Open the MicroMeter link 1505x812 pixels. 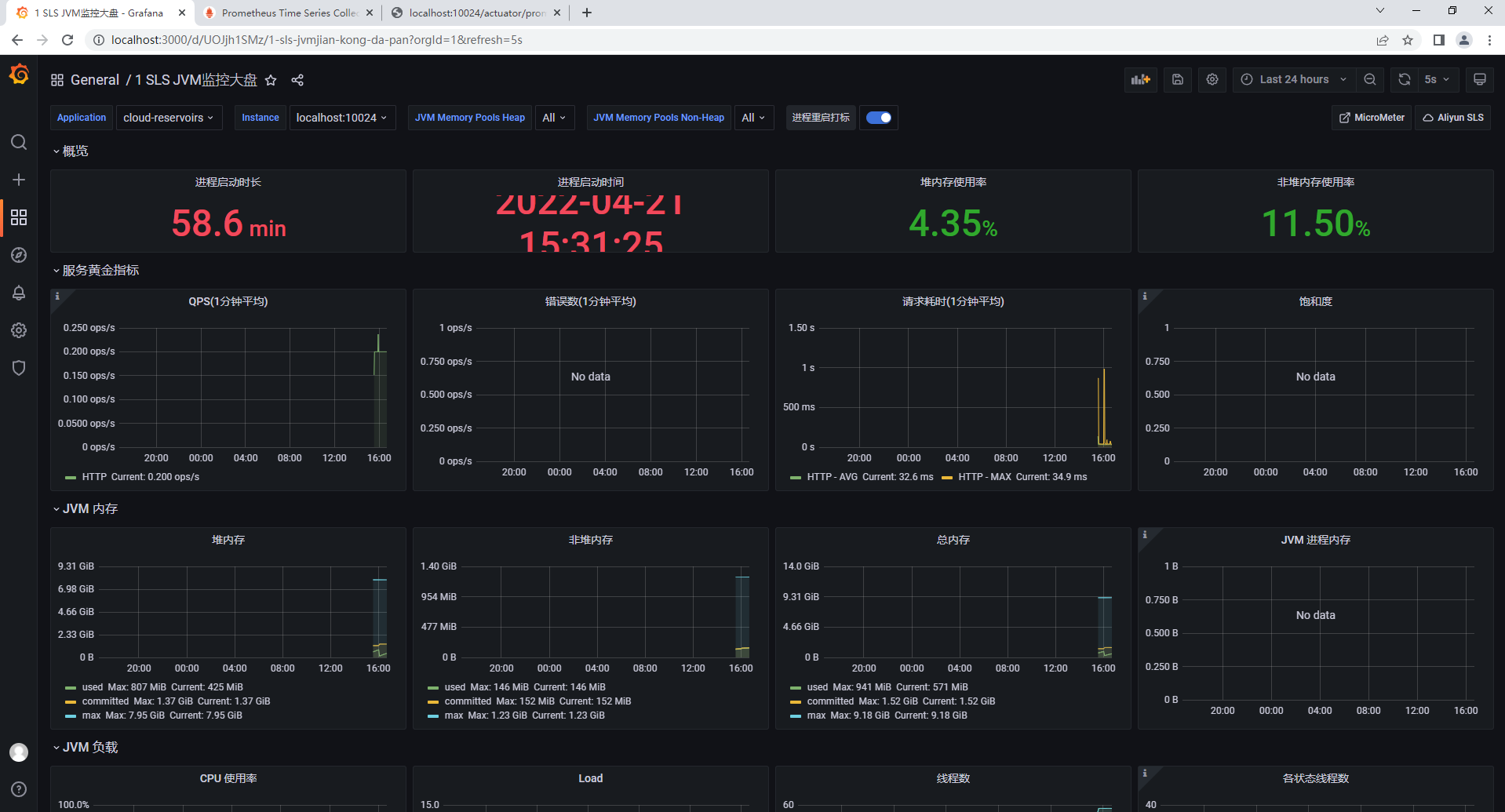tap(1372, 118)
